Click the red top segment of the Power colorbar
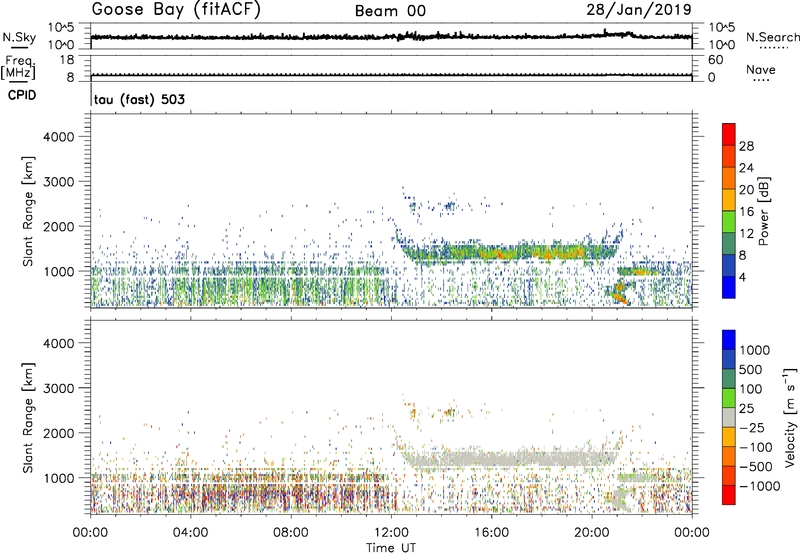Image resolution: width=800 pixels, height=554 pixels. pos(729,134)
